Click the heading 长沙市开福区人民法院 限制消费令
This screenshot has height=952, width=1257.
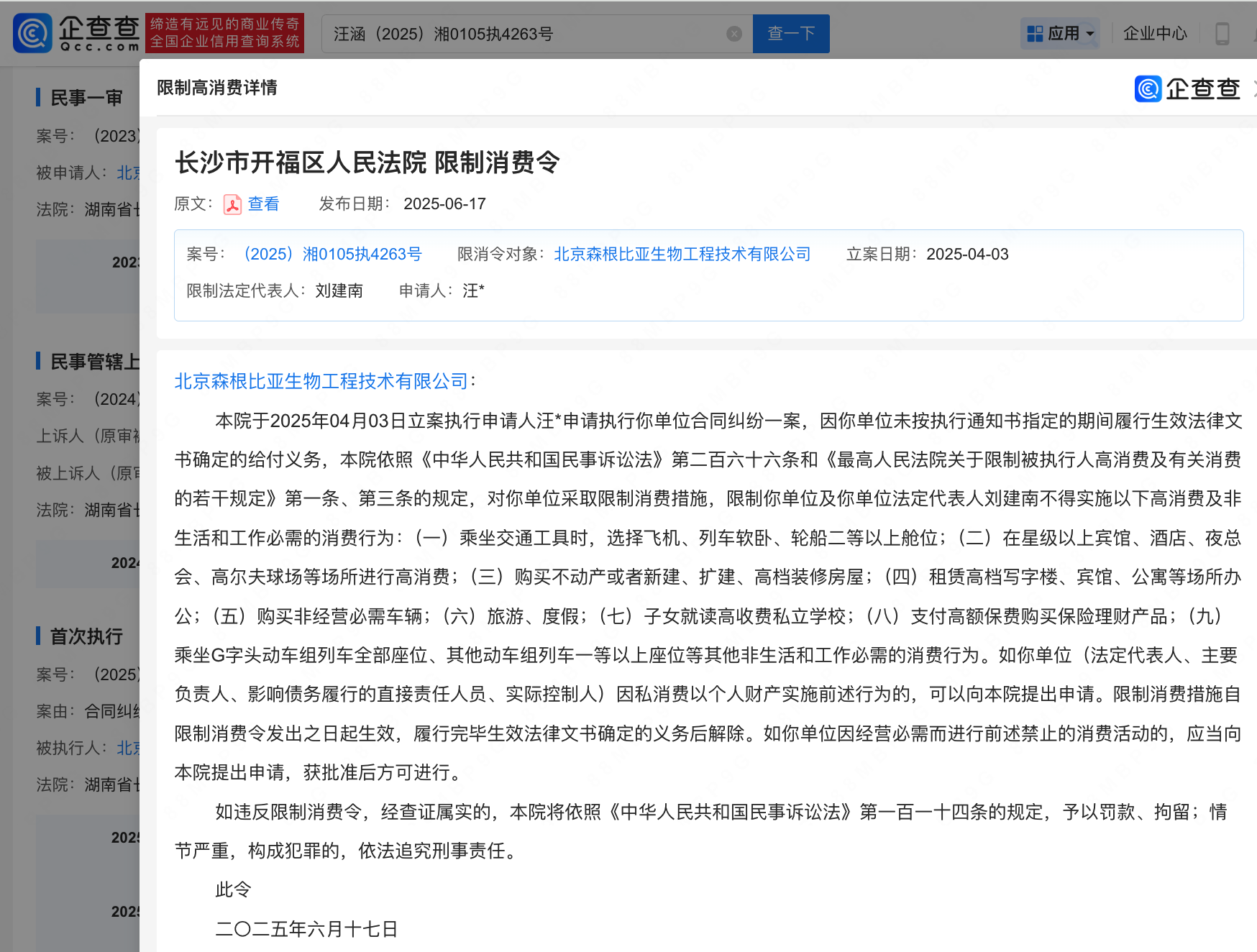(367, 163)
